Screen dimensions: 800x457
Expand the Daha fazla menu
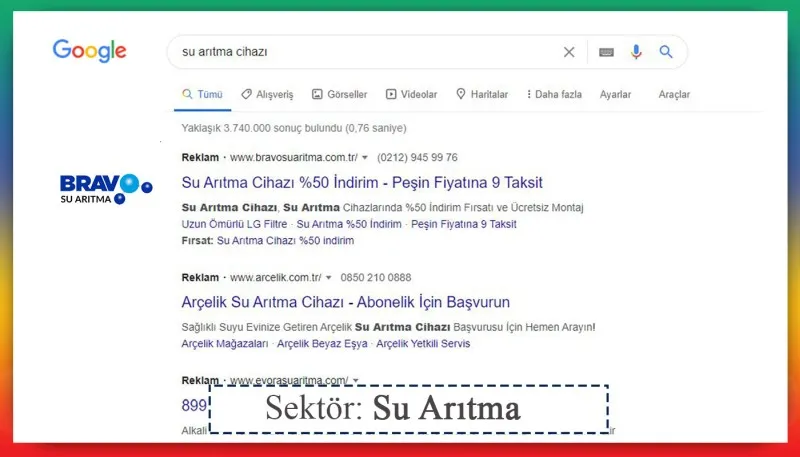(554, 94)
